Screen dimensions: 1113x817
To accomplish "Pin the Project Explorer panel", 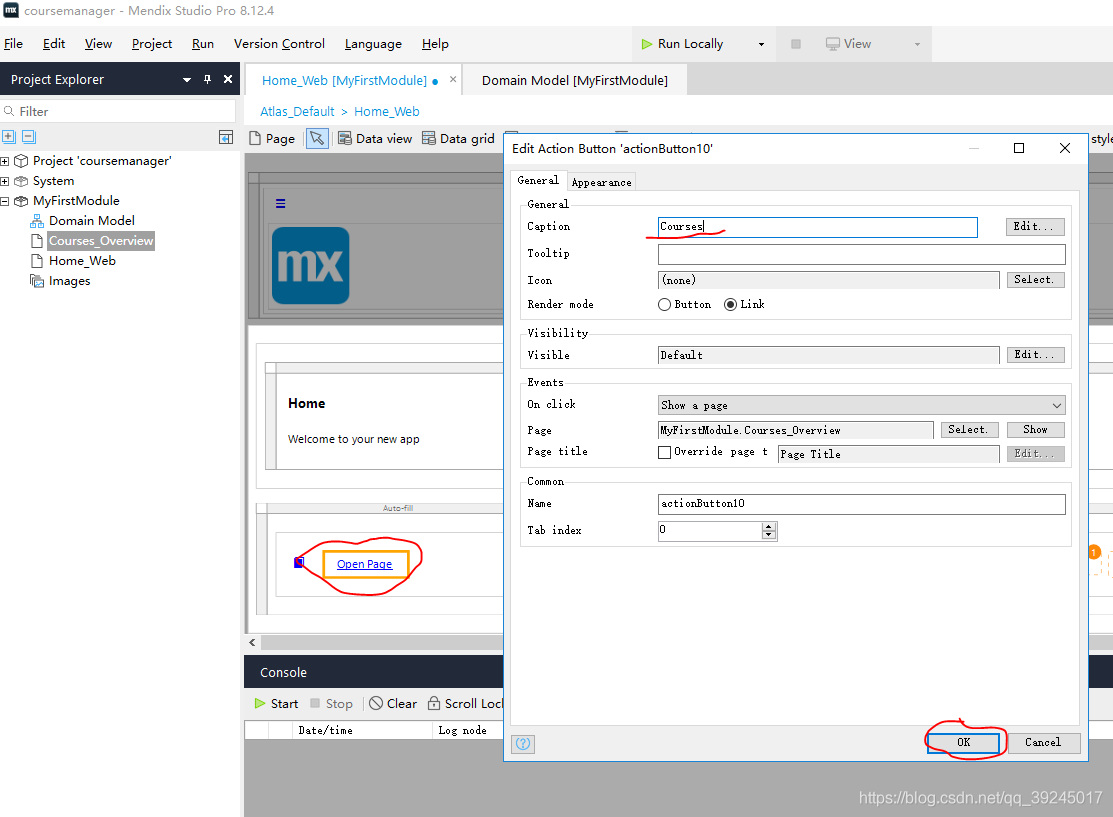I will coord(208,80).
